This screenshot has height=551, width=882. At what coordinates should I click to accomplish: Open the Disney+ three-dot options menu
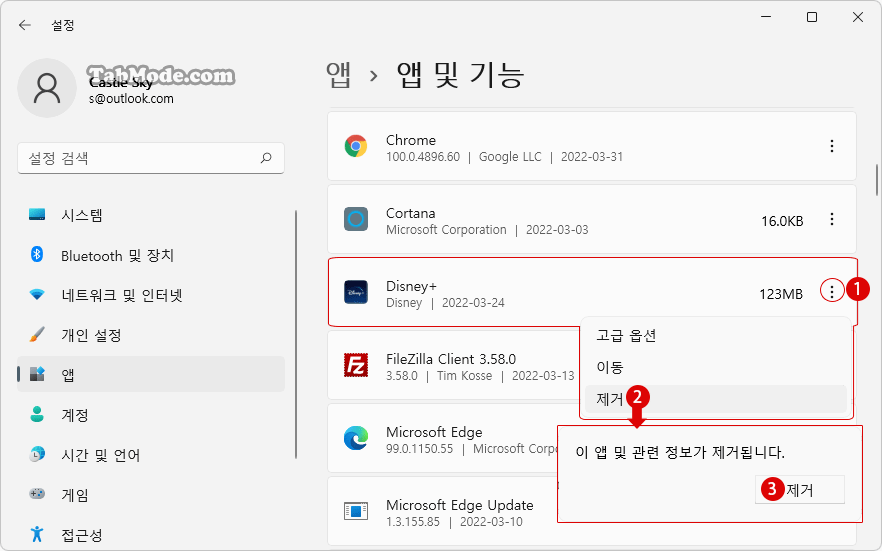tap(832, 291)
